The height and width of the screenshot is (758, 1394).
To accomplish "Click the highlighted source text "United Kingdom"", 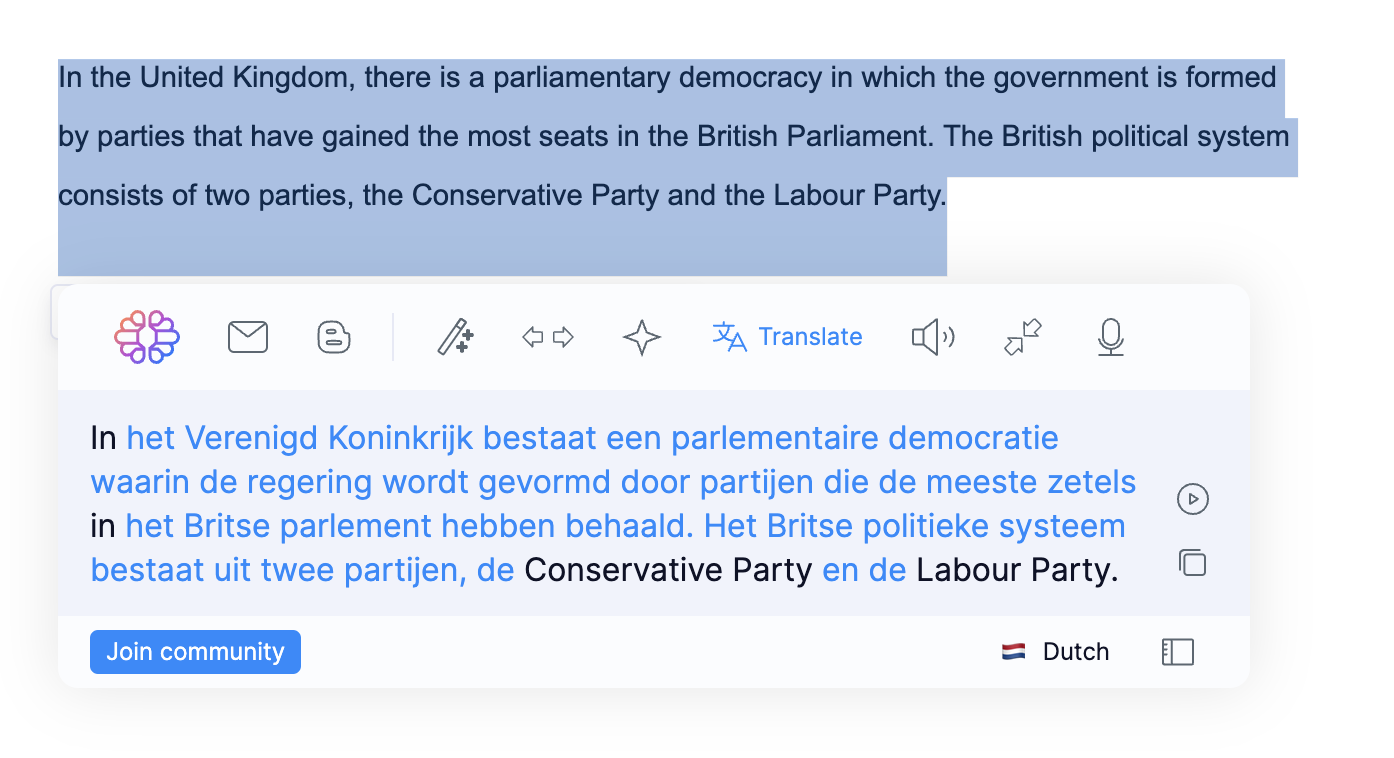I will (x=244, y=78).
